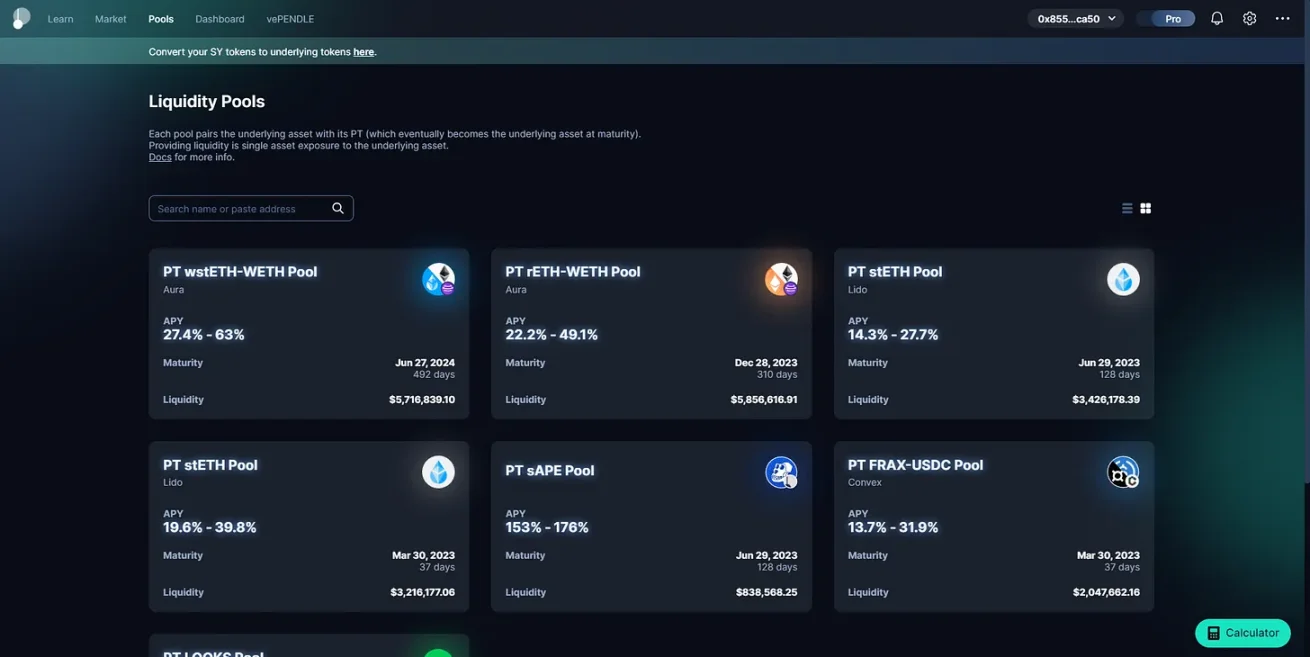1310x657 pixels.
Task: Expand the wallet address 0x855...ca50 dropdown
Action: click(1076, 18)
